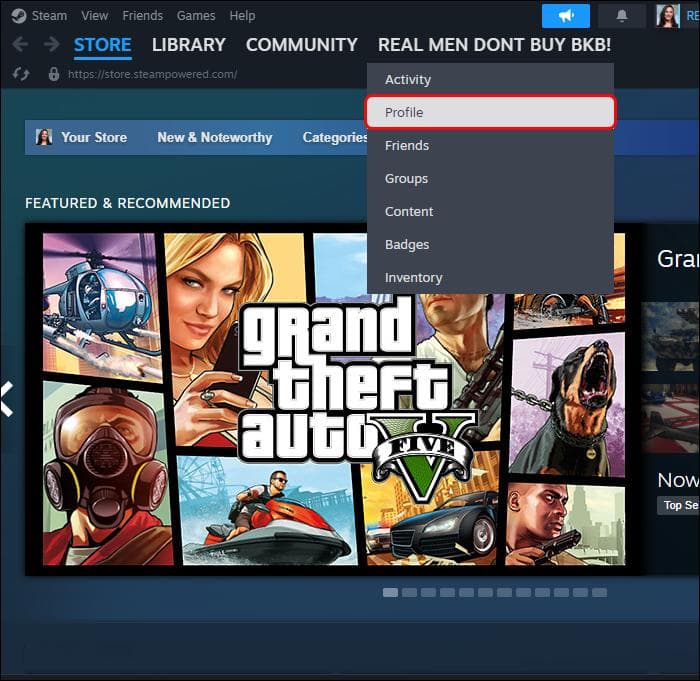Open the View menu
Image resolution: width=700 pixels, height=681 pixels.
coord(95,16)
